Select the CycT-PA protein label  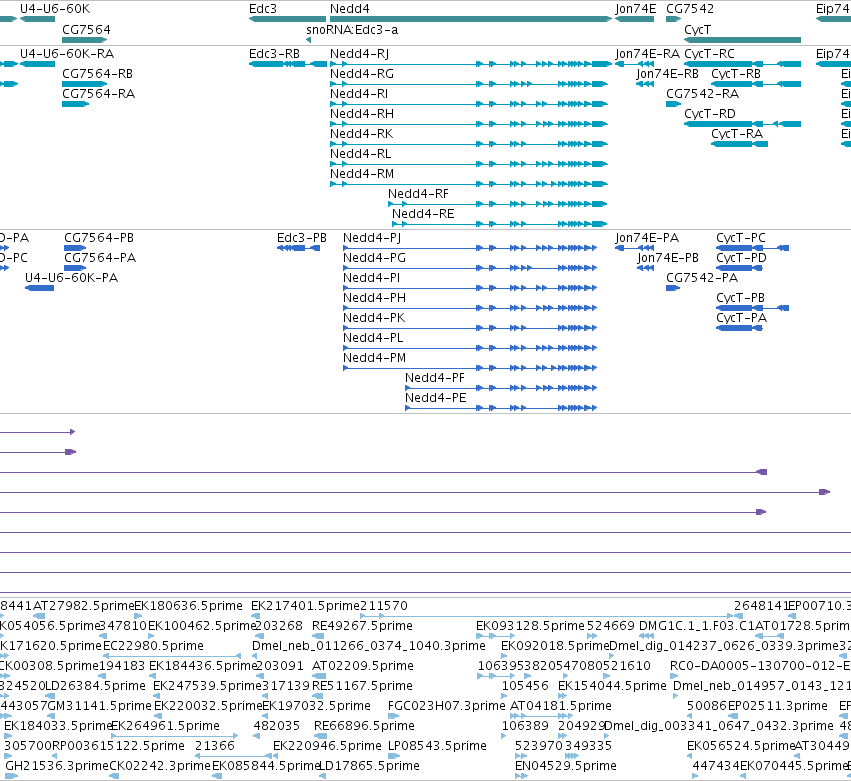click(741, 318)
